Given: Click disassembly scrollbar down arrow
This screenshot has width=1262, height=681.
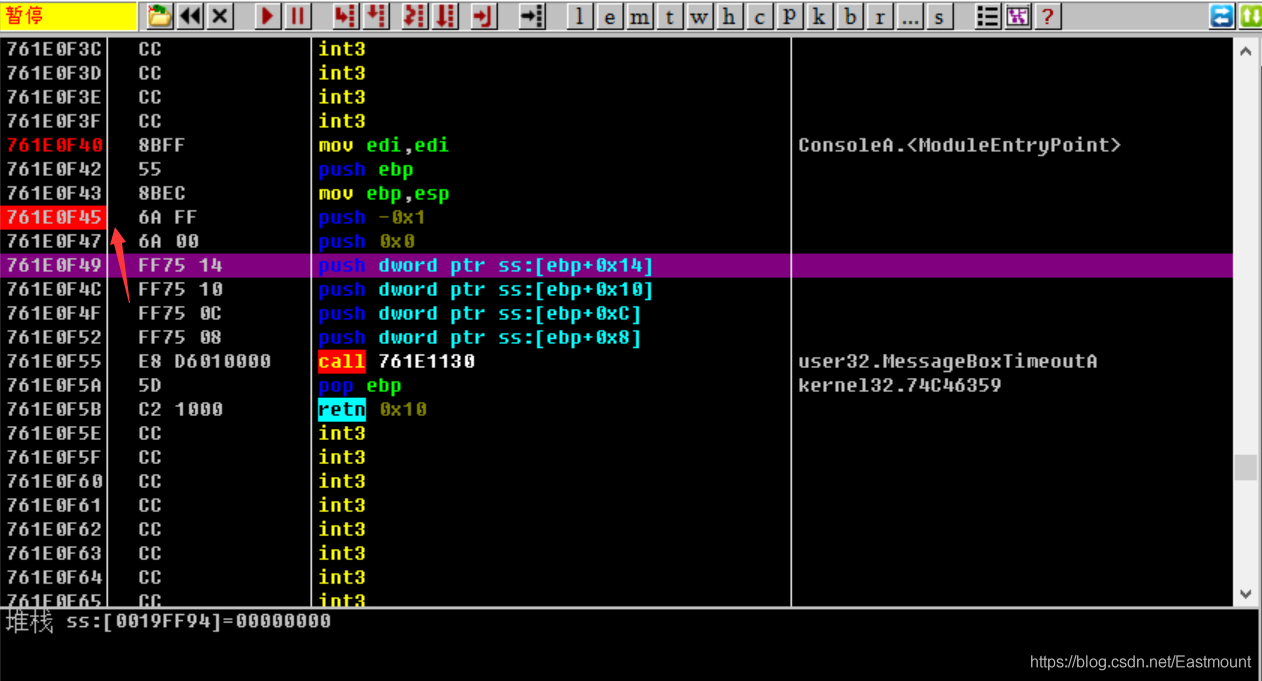Looking at the screenshot, I should (1245, 594).
